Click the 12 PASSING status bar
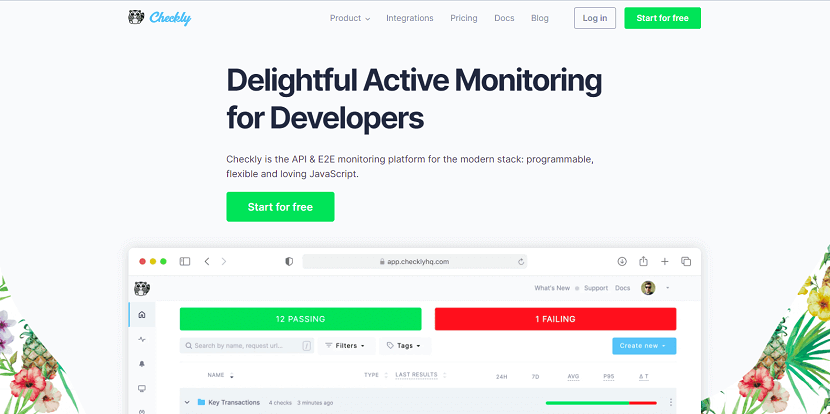 [x=301, y=319]
